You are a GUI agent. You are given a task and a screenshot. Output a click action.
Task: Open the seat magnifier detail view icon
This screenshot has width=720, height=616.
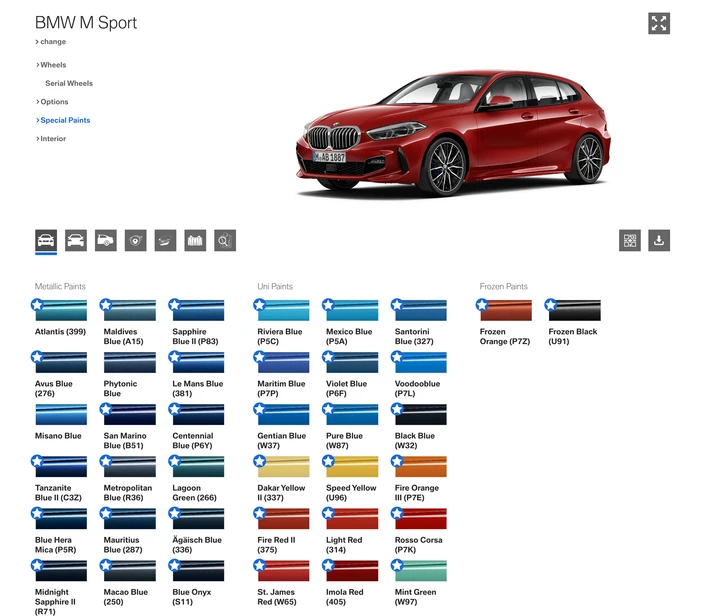[x=225, y=240]
